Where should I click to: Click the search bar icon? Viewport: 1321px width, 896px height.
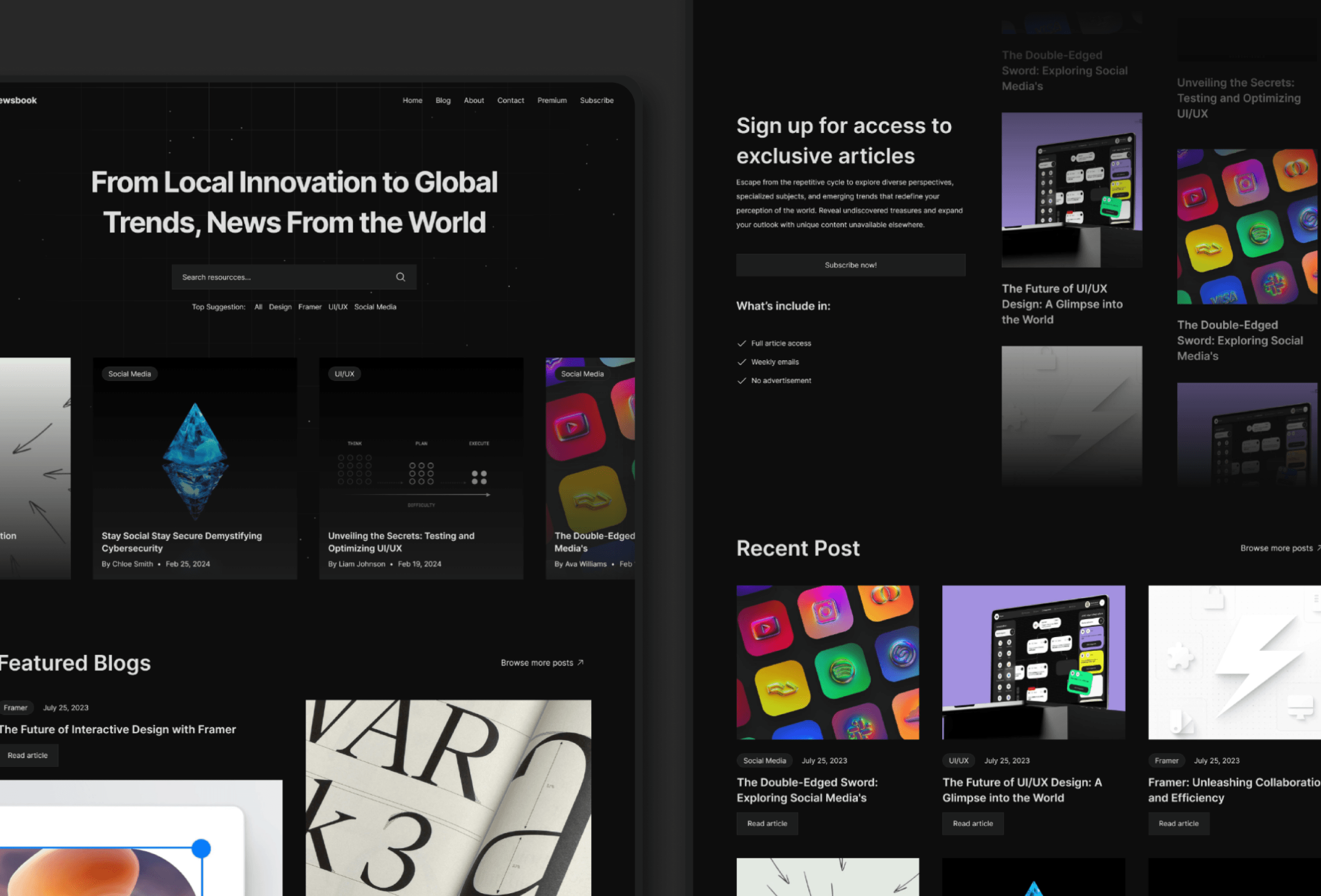coord(401,276)
